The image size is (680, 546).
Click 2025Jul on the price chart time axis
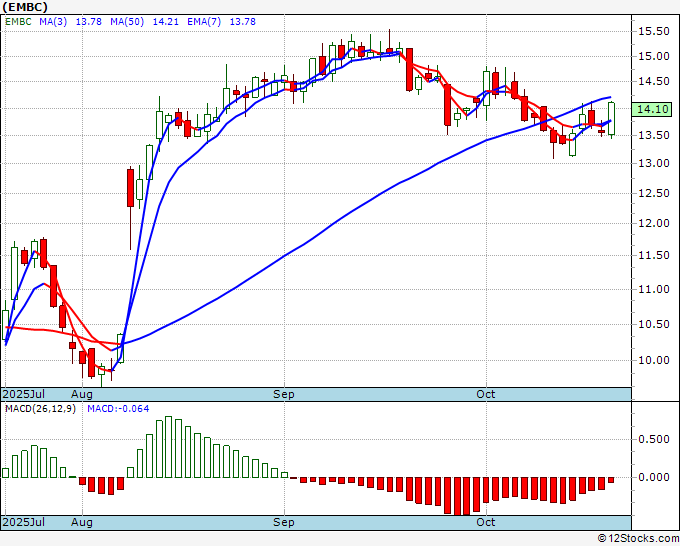24,394
